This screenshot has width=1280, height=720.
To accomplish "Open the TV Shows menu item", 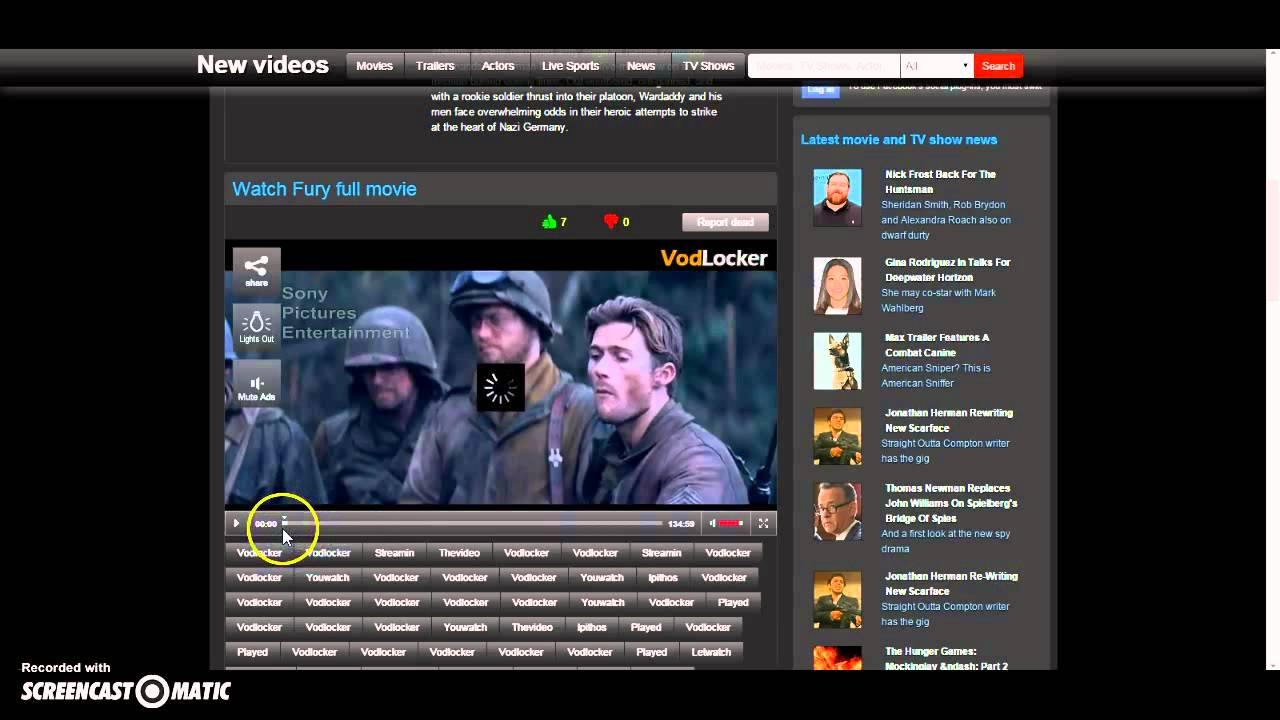I will [708, 66].
